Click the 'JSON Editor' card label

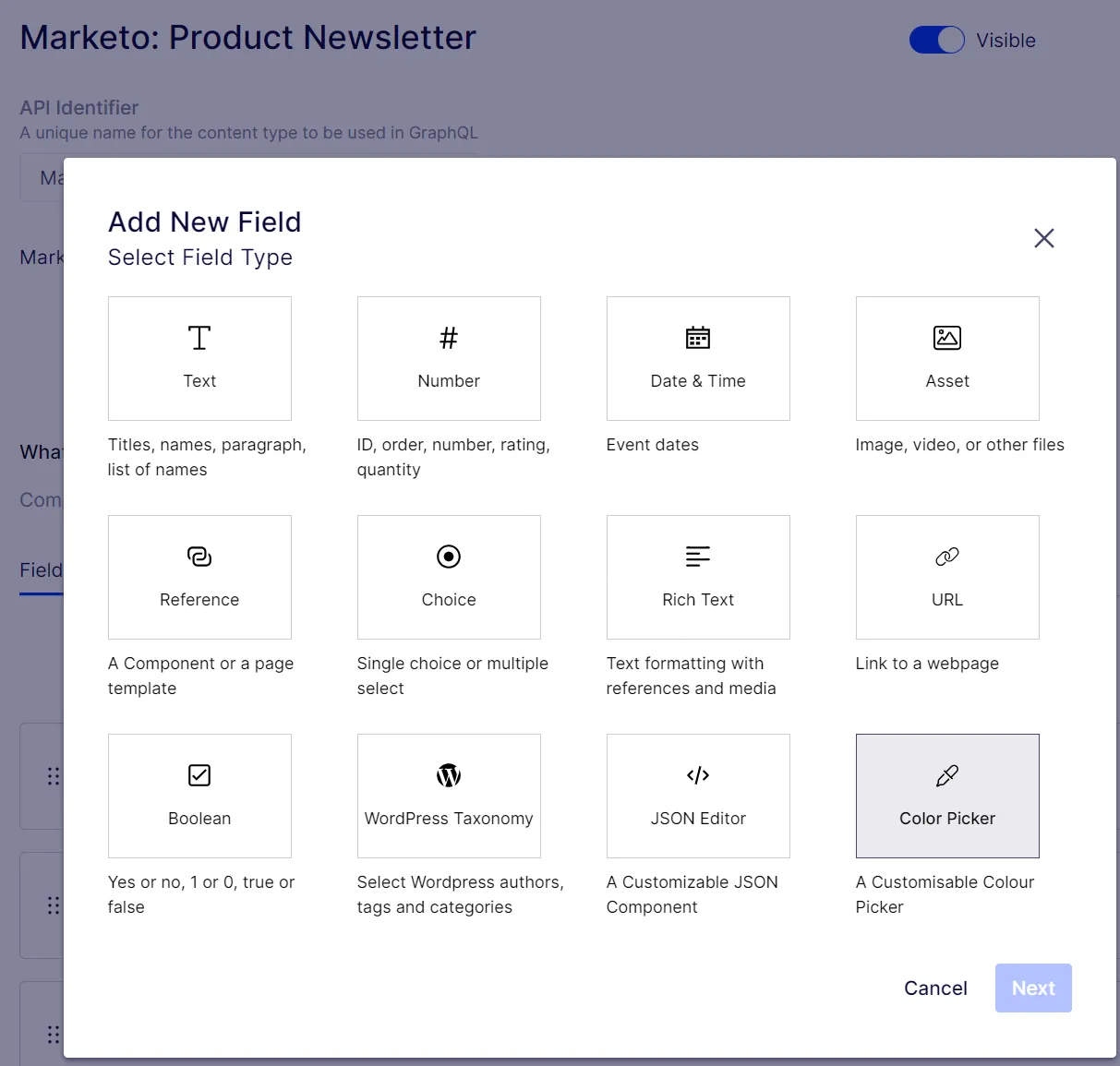click(698, 819)
